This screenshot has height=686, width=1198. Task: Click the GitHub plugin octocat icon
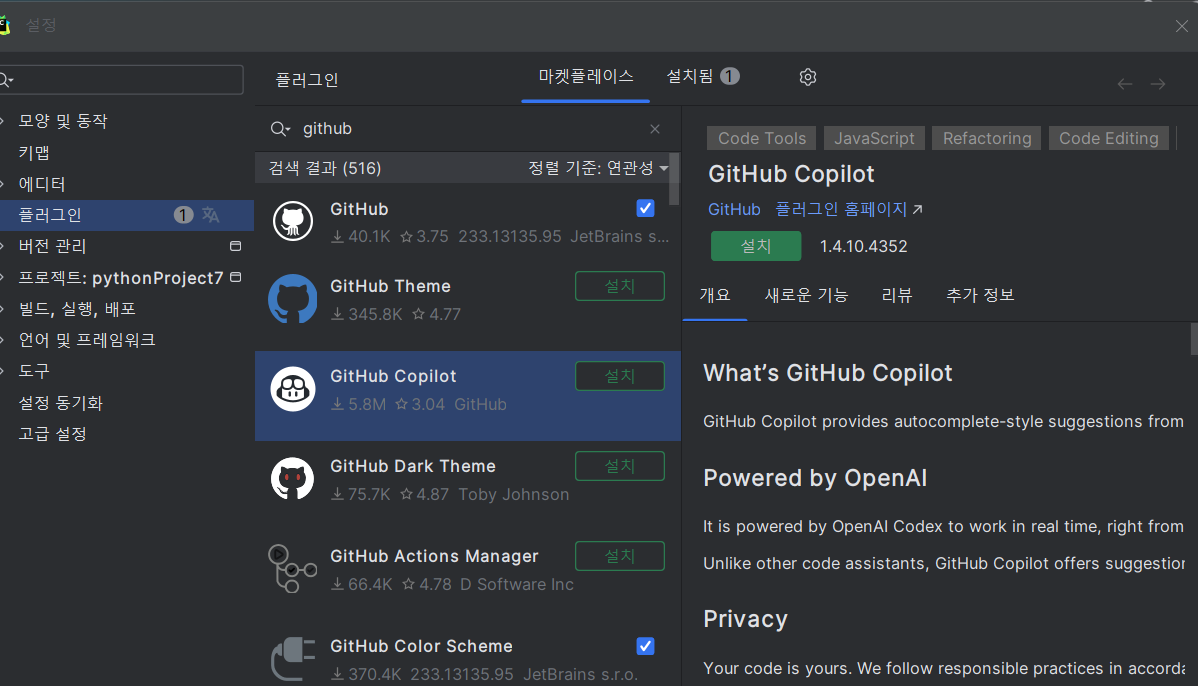[293, 221]
